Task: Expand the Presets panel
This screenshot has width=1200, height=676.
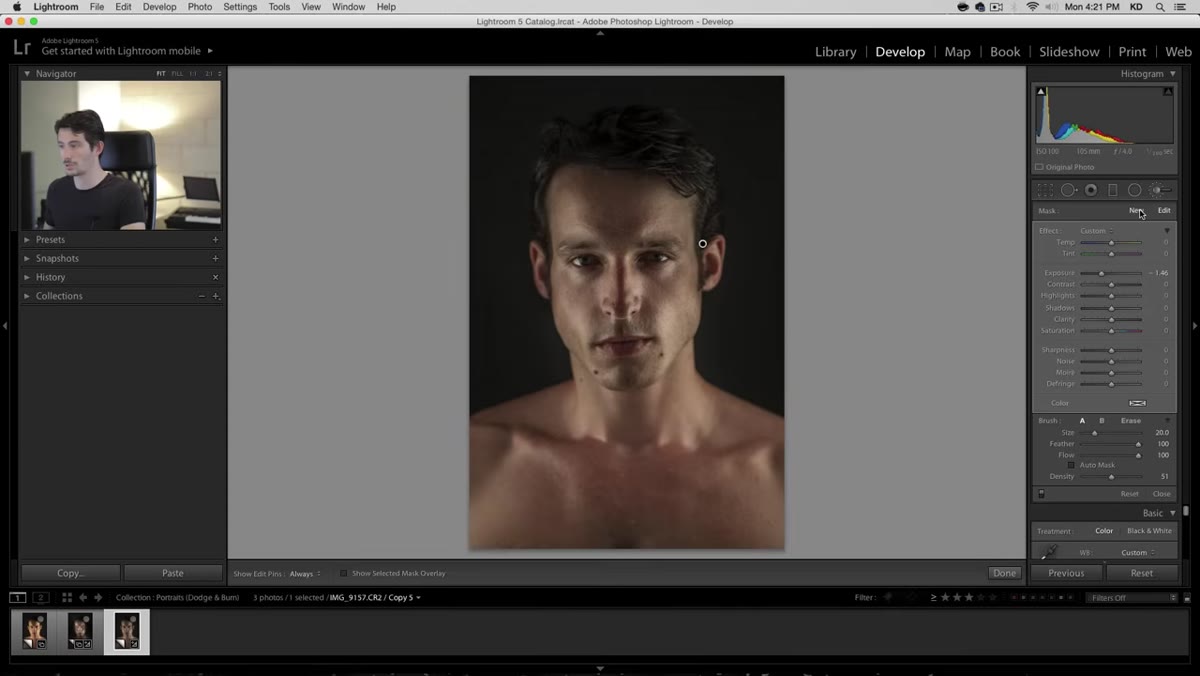Action: tap(27, 240)
